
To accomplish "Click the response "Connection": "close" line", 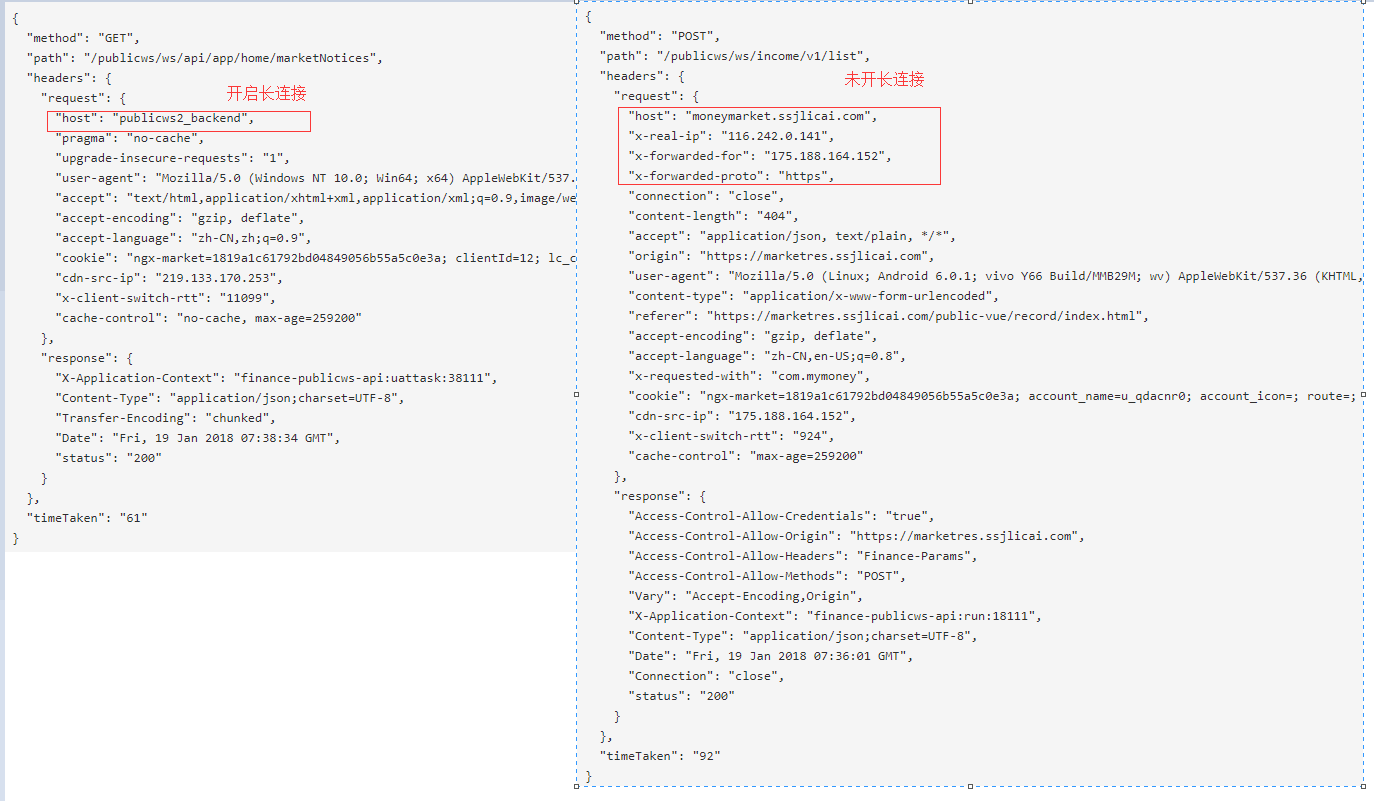I will point(706,676).
